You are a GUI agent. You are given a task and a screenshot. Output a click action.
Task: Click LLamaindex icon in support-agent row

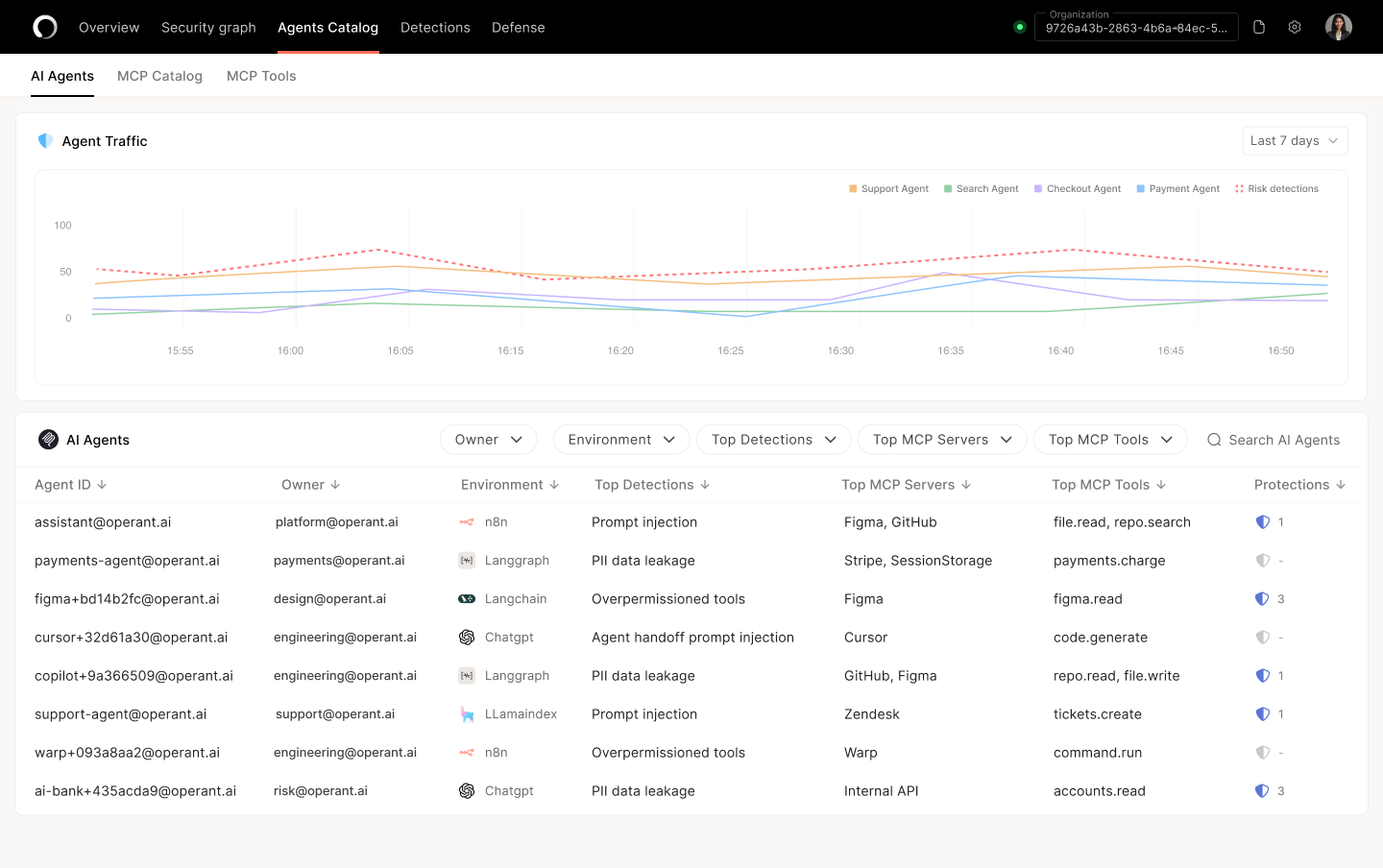pyautogui.click(x=467, y=714)
